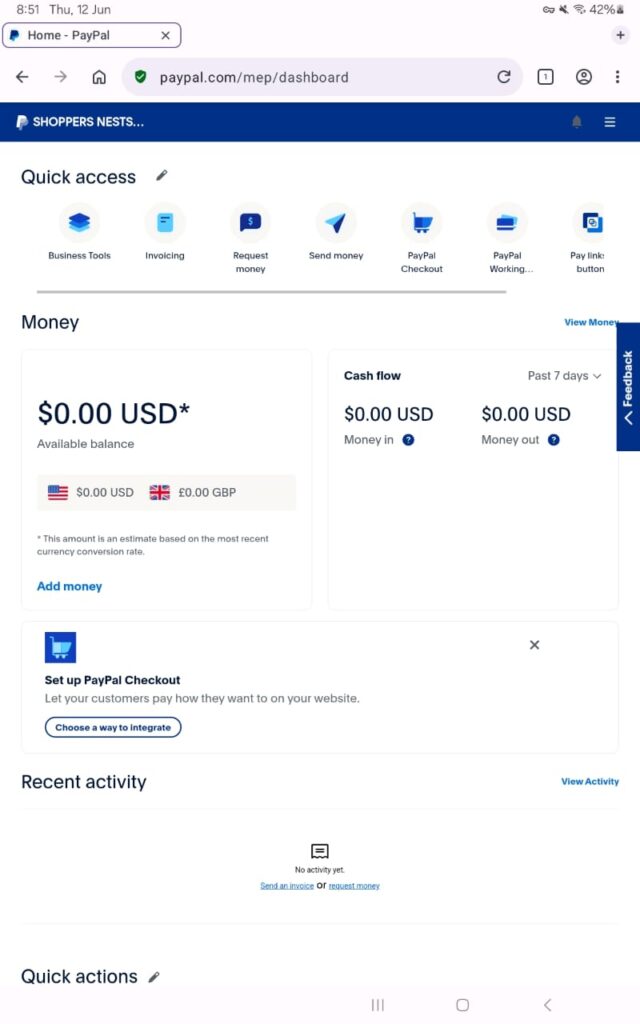Dismiss the Set up PayPal Checkout card

[534, 645]
